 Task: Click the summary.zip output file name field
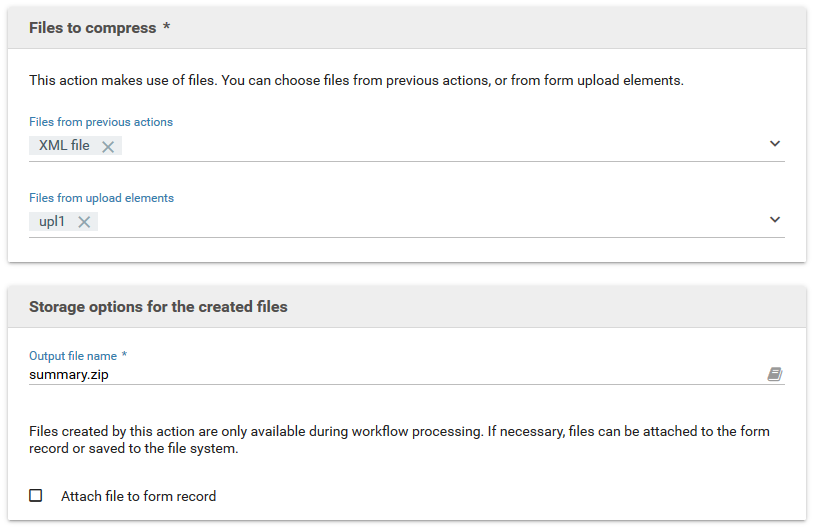[390, 375]
